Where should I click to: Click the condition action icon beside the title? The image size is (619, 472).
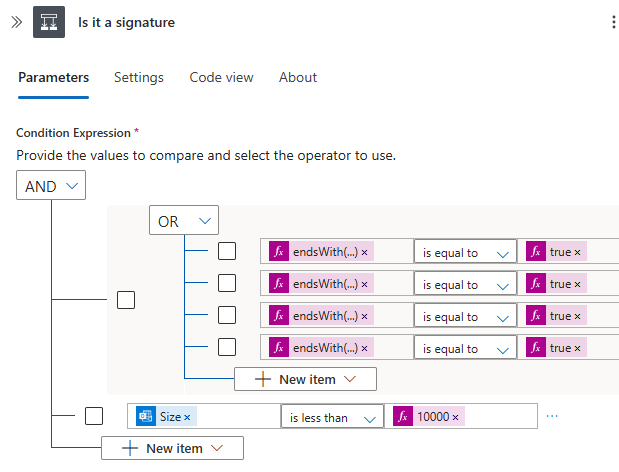pos(49,22)
